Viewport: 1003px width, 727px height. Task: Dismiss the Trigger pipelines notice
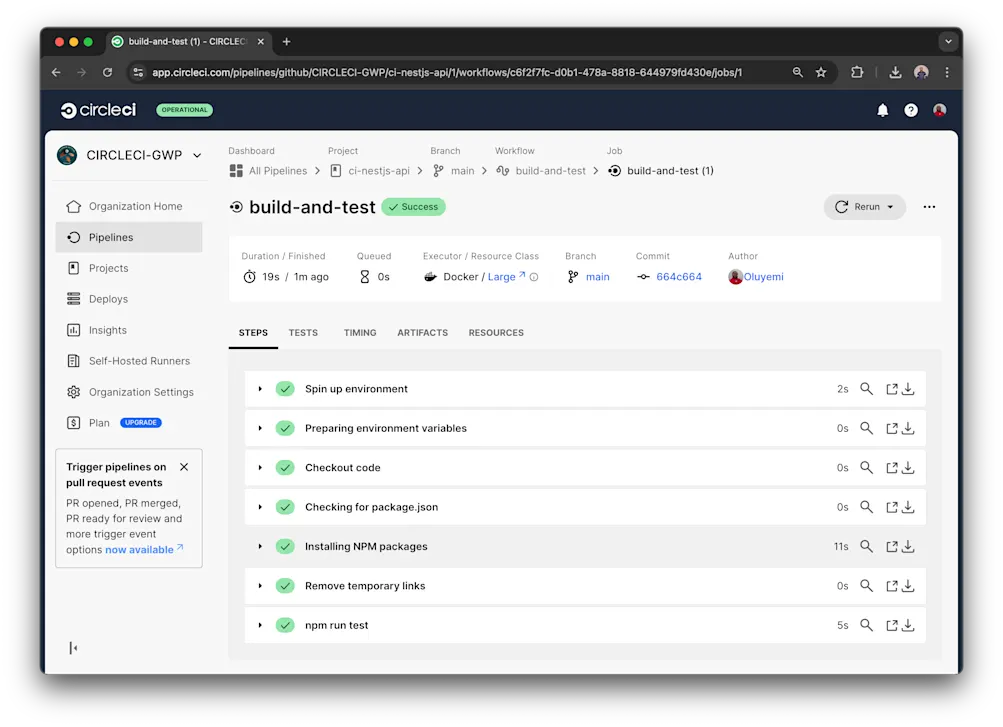pyautogui.click(x=184, y=467)
